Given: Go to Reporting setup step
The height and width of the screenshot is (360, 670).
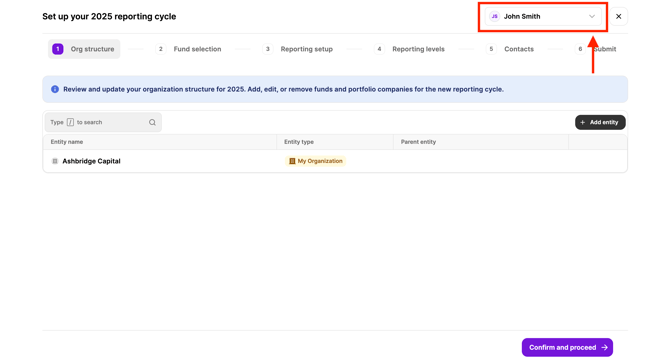Looking at the screenshot, I should pos(298,49).
